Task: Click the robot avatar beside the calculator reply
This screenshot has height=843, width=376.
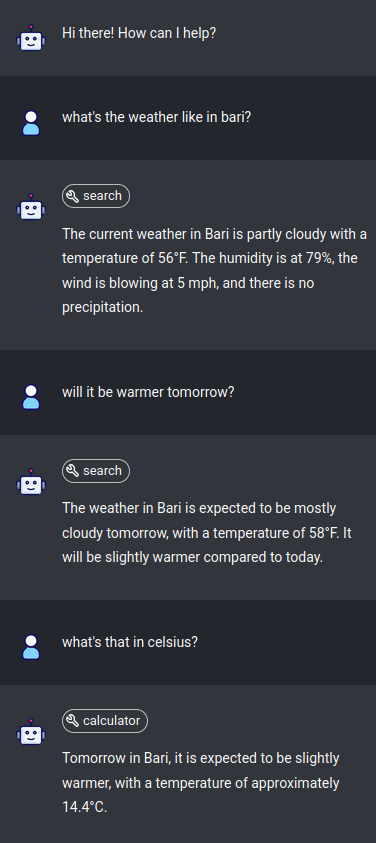Action: tap(31, 732)
